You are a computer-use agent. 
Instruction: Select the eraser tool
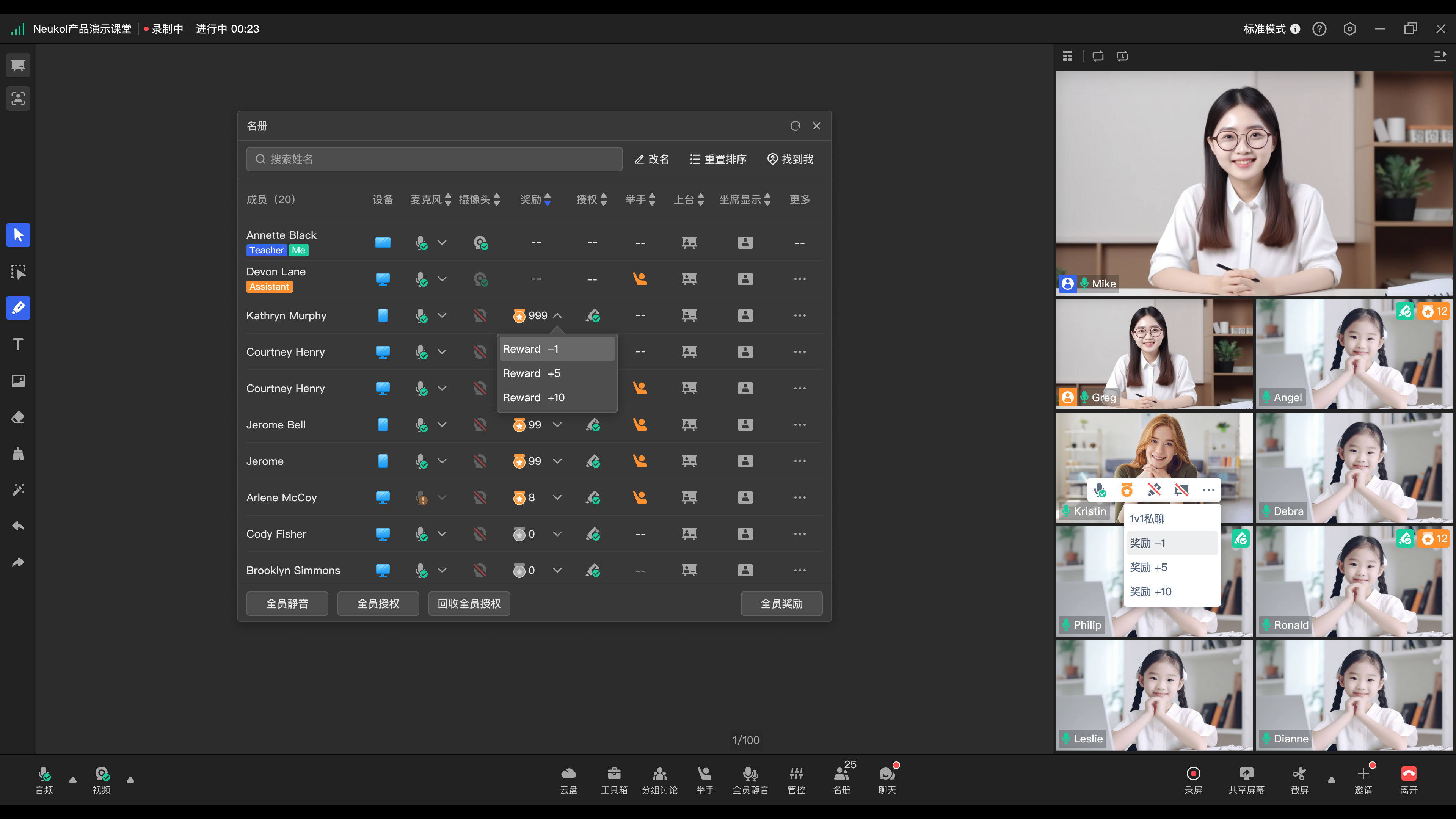18,417
